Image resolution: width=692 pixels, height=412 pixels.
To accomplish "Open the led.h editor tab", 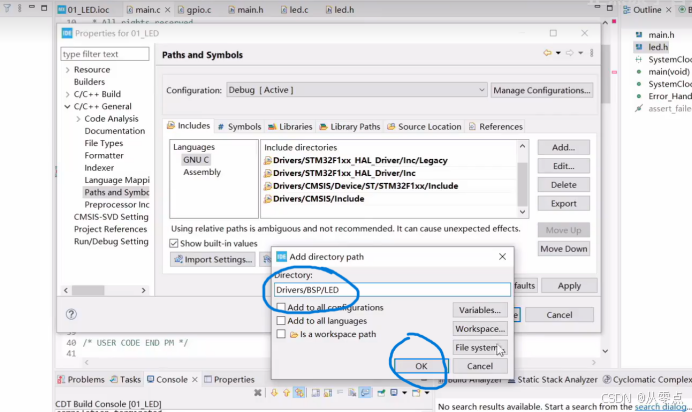I will pos(340,10).
